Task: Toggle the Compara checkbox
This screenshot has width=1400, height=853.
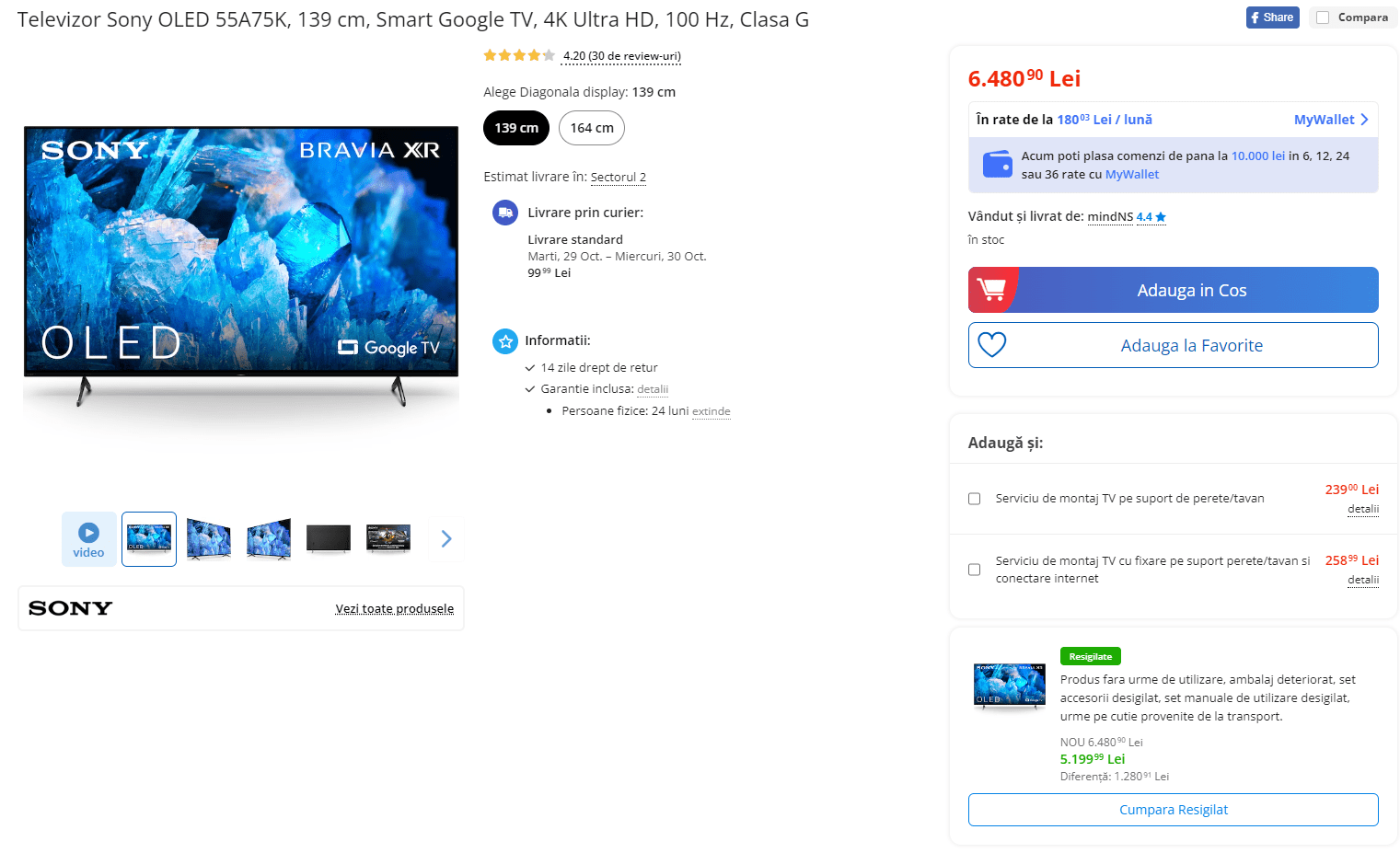Action: click(x=1323, y=17)
